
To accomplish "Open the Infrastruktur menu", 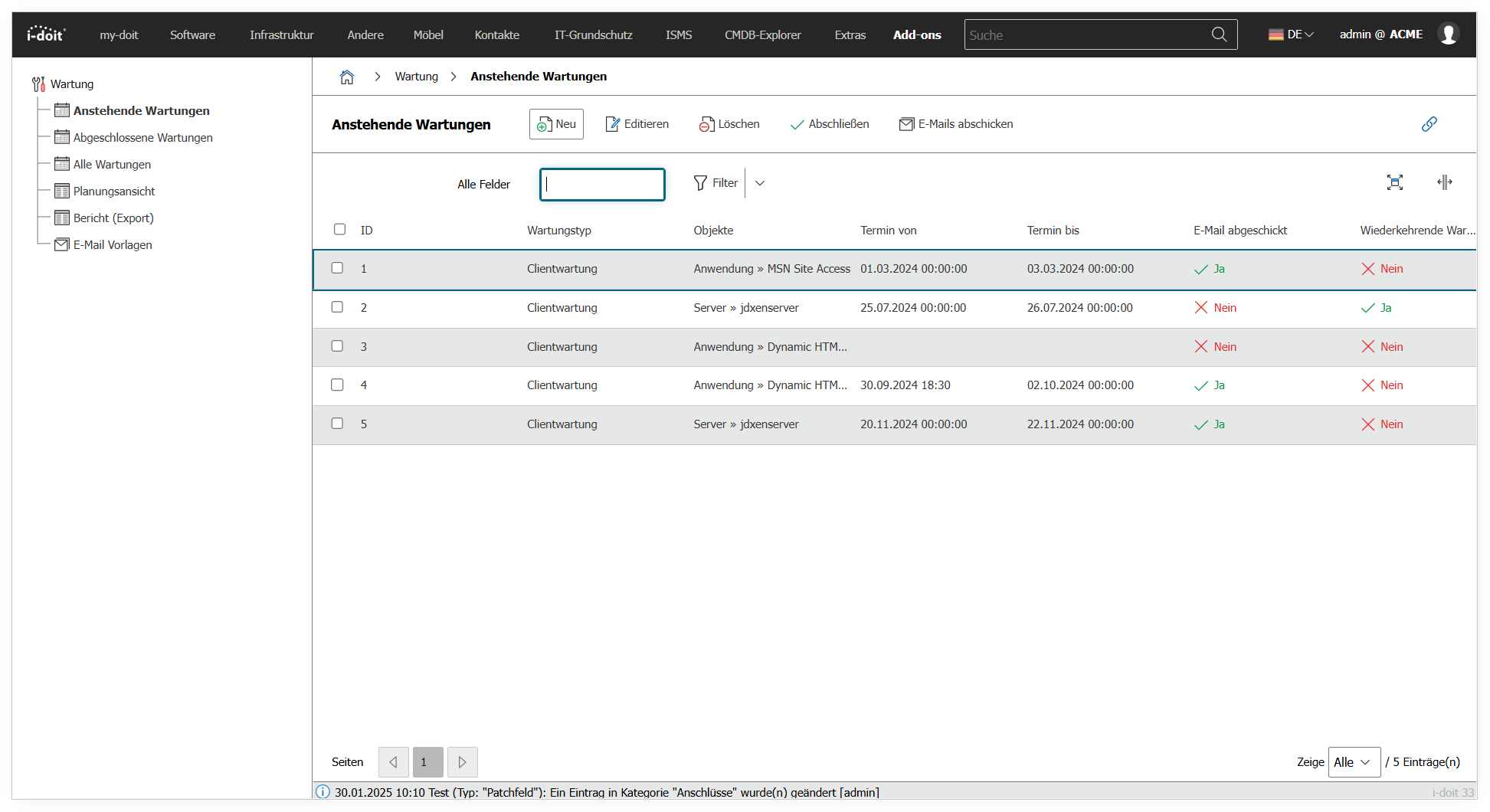I will pyautogui.click(x=281, y=35).
